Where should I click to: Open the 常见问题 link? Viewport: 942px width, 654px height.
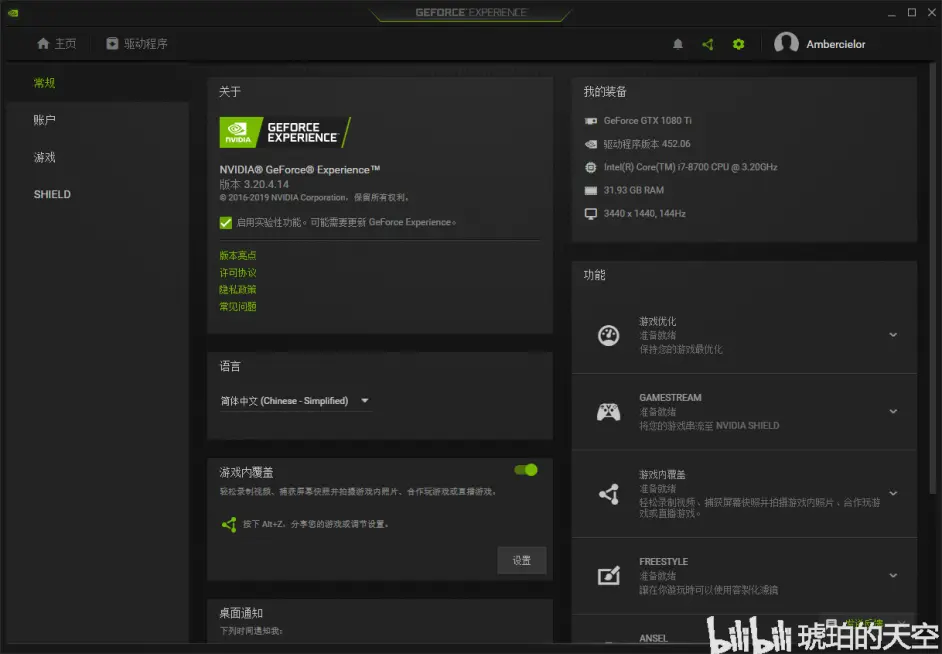tap(238, 306)
